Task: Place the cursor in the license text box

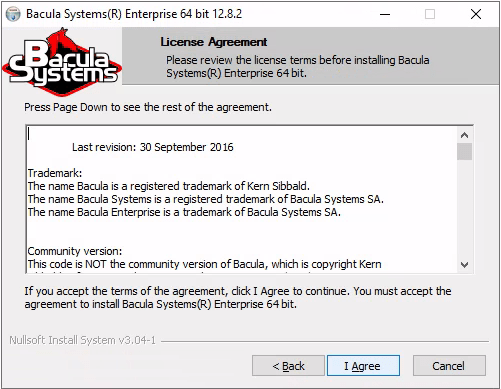Action: pos(242,199)
